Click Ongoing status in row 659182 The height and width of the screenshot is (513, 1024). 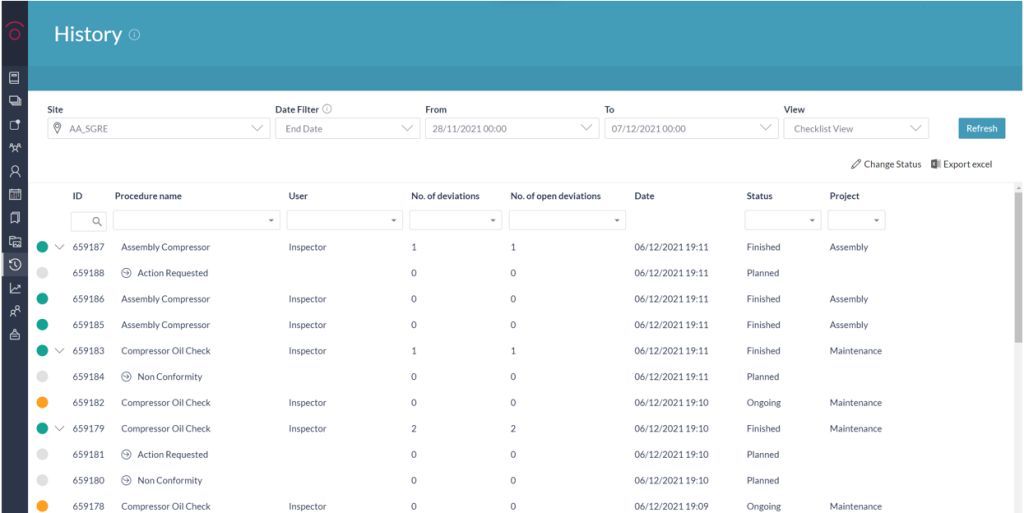[763, 403]
